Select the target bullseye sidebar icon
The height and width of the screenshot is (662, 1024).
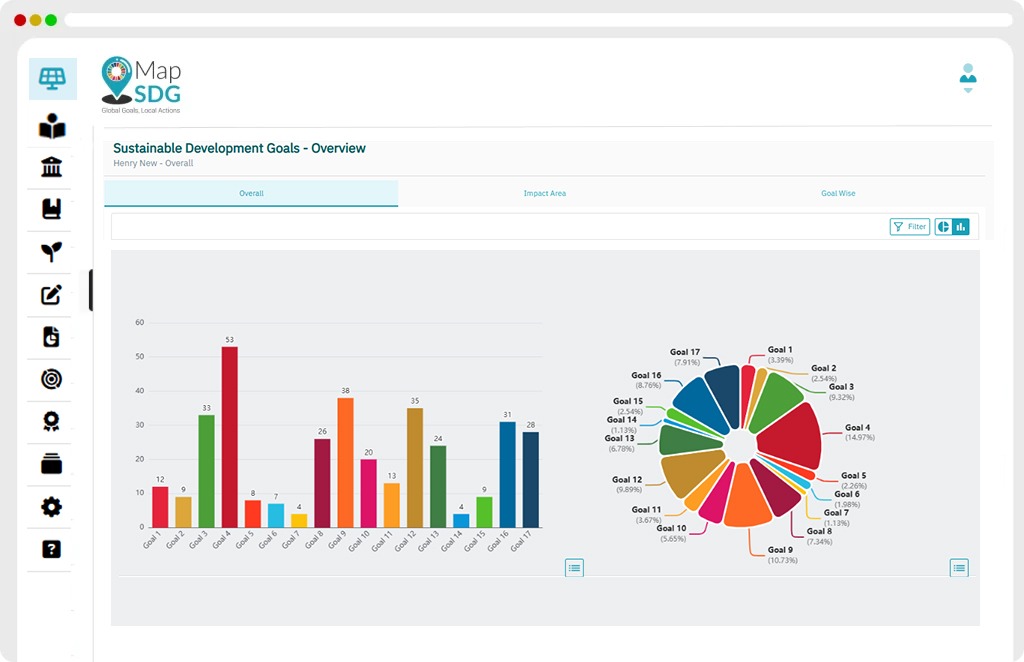tap(52, 379)
